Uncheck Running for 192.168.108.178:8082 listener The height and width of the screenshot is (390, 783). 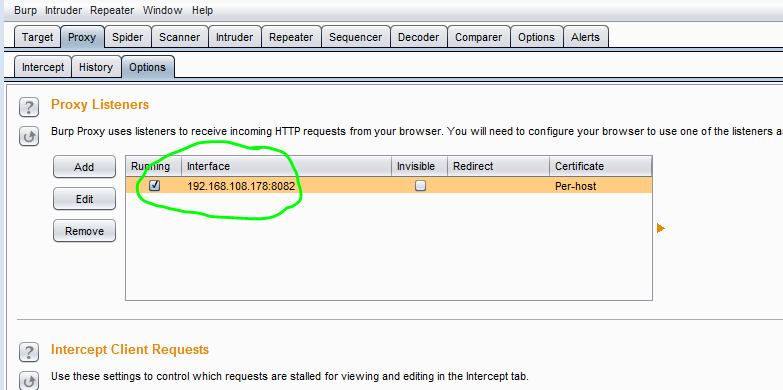tap(155, 186)
